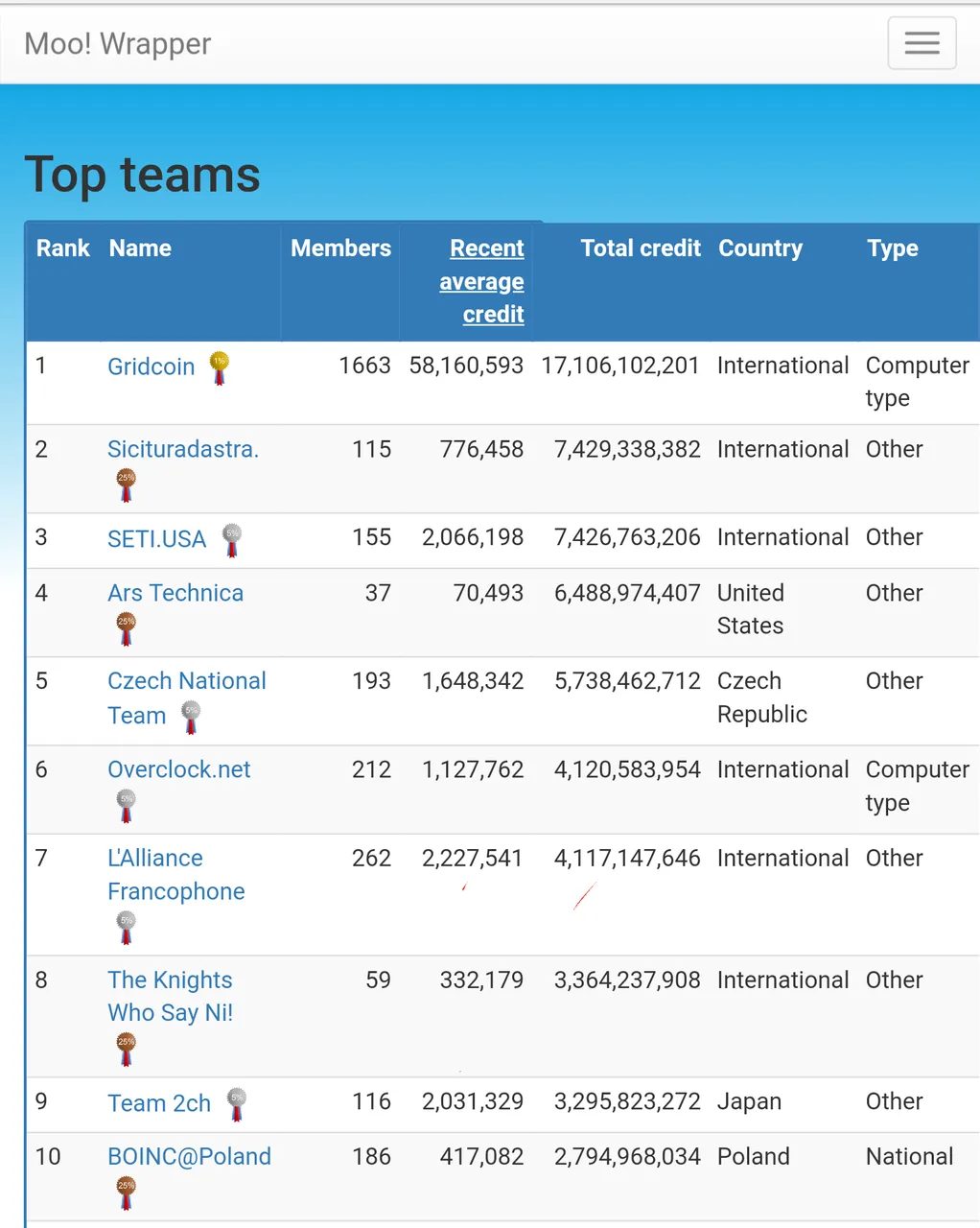Select National type cell for BOINC@Poland
This screenshot has width=980, height=1228.
[x=909, y=1156]
